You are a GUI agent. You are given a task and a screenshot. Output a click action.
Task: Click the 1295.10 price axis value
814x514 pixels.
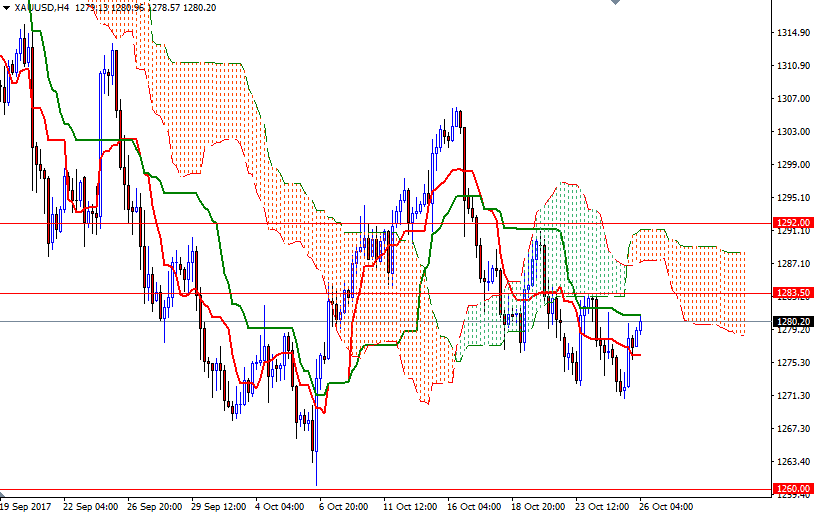coord(793,198)
